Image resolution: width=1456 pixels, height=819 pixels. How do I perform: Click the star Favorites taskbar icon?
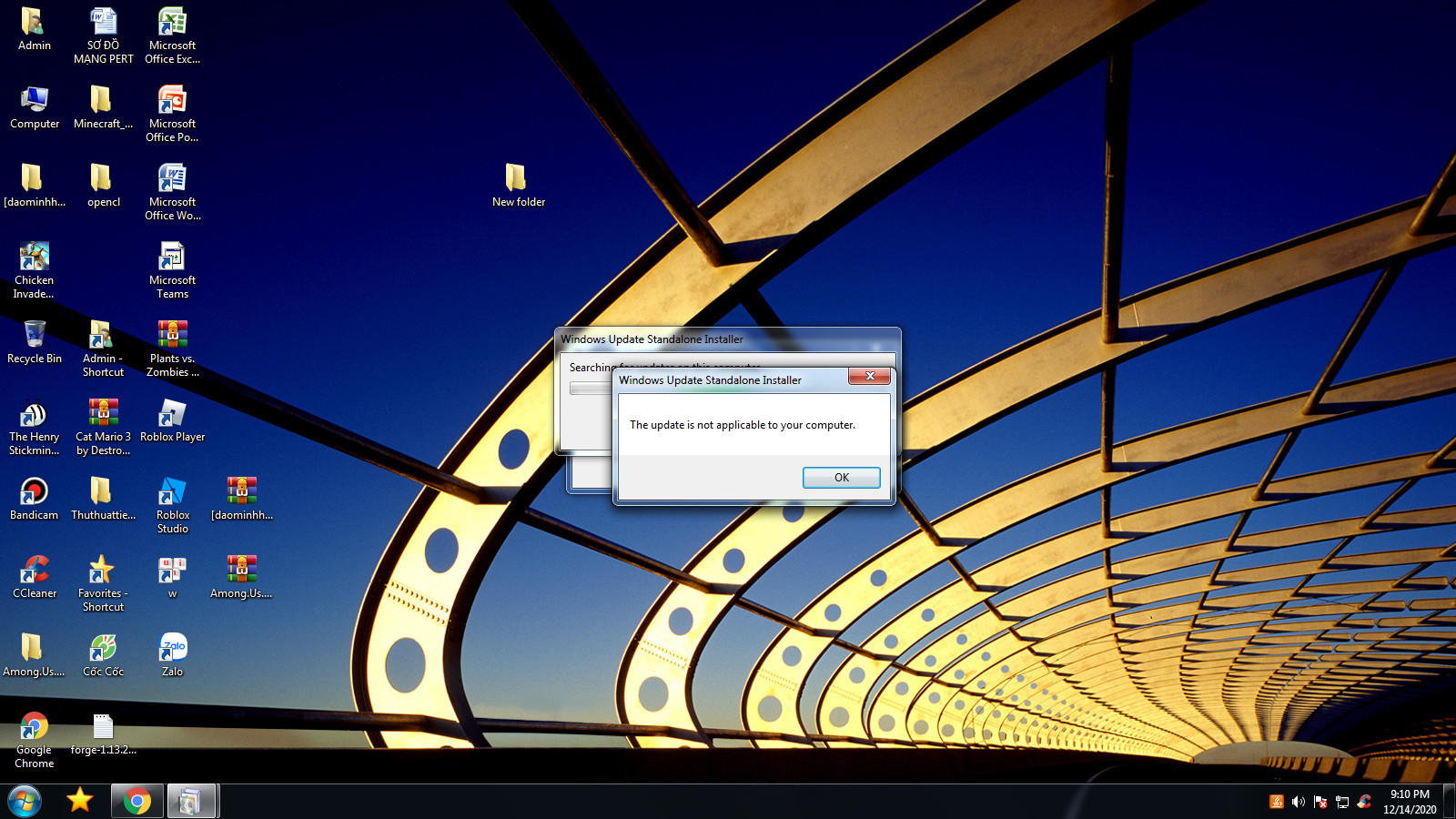pyautogui.click(x=80, y=801)
